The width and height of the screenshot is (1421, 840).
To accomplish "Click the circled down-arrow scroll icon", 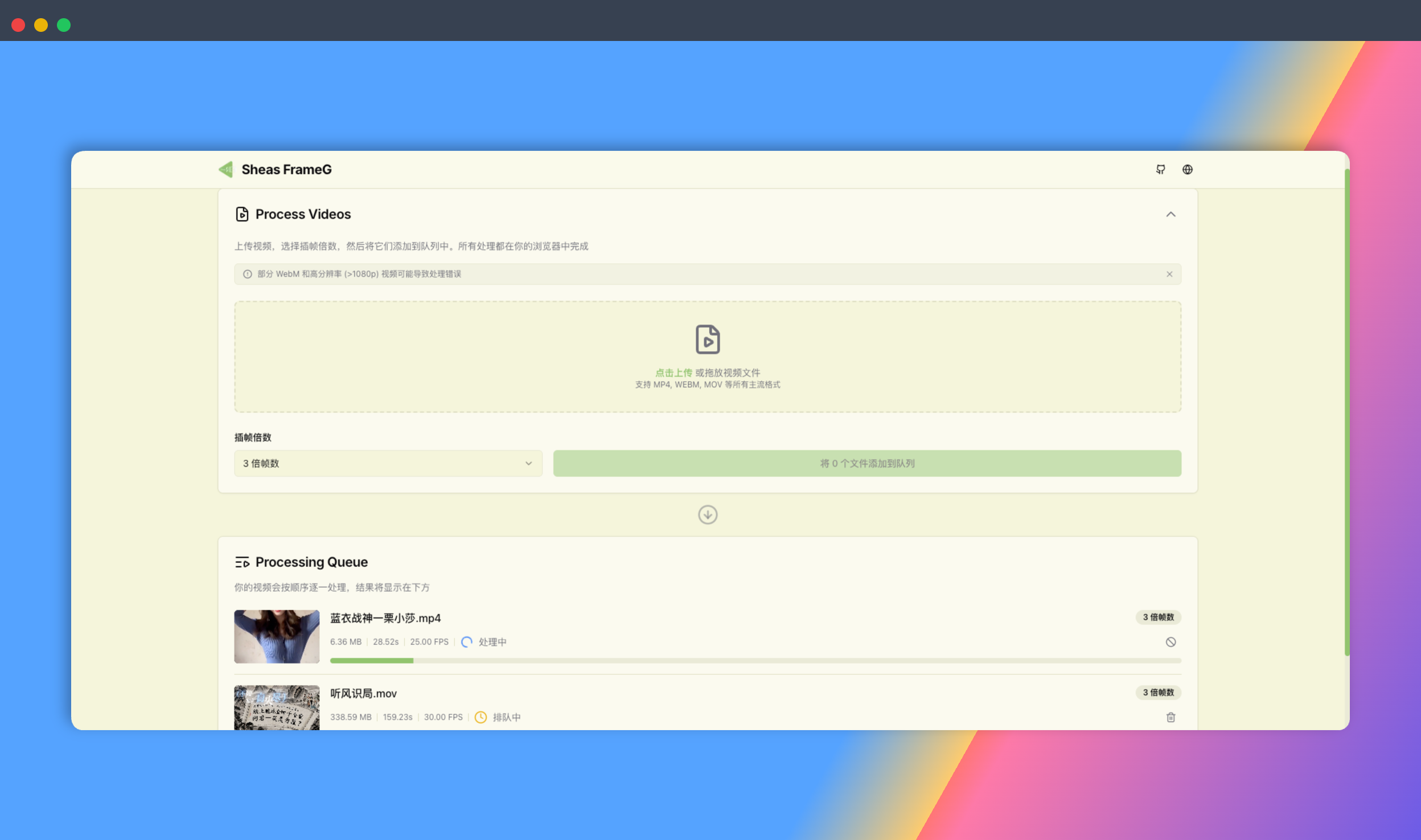I will pyautogui.click(x=707, y=515).
